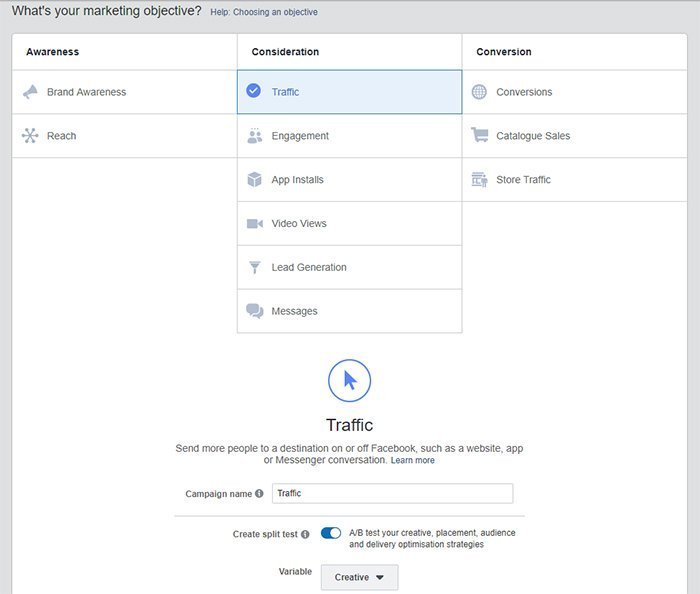This screenshot has height=594, width=700.
Task: Click the Create split test label
Action: [x=265, y=534]
